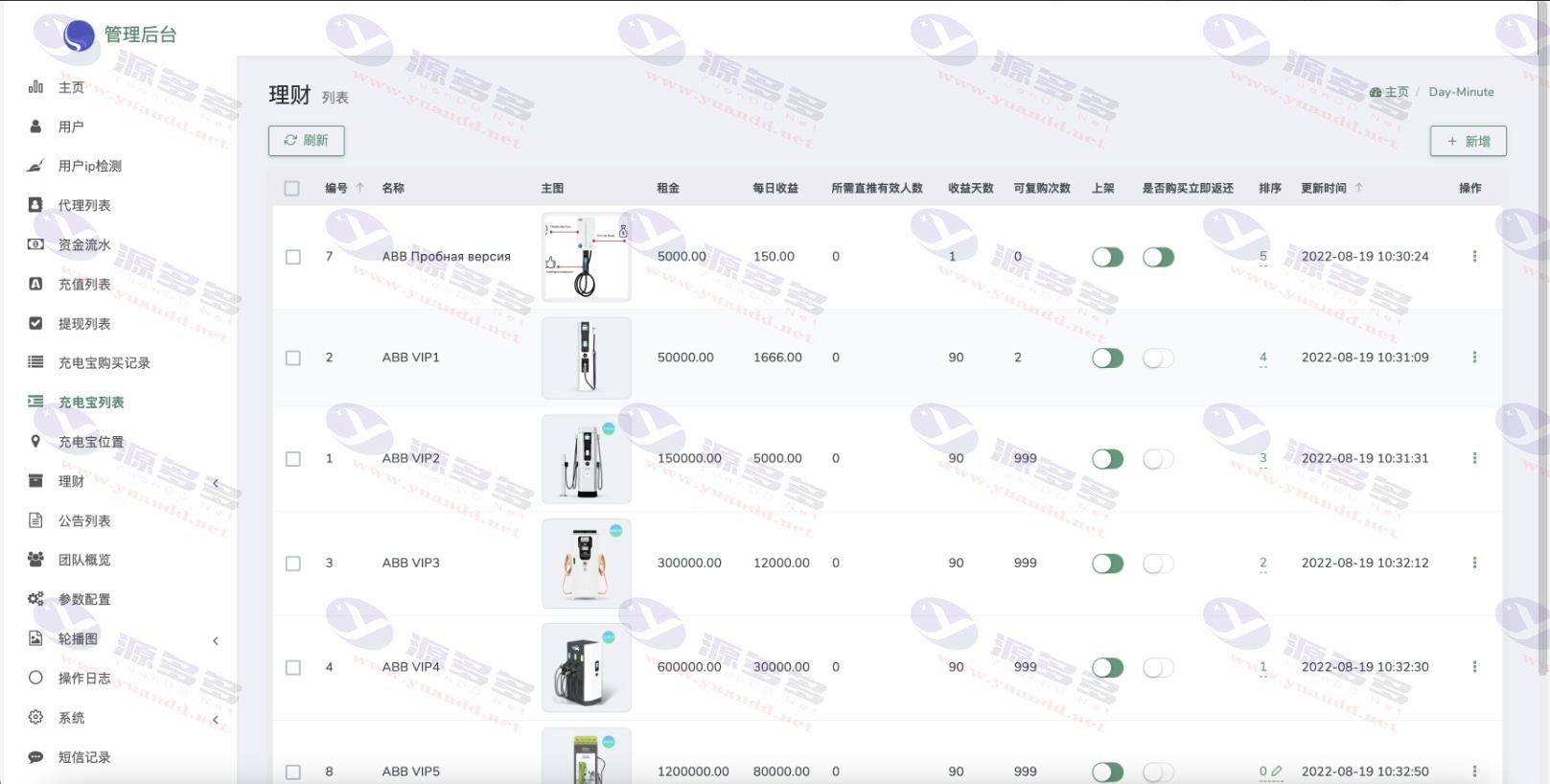Image resolution: width=1550 pixels, height=784 pixels.
Task: Click the 参数配置 gears icon
Action: (x=35, y=599)
